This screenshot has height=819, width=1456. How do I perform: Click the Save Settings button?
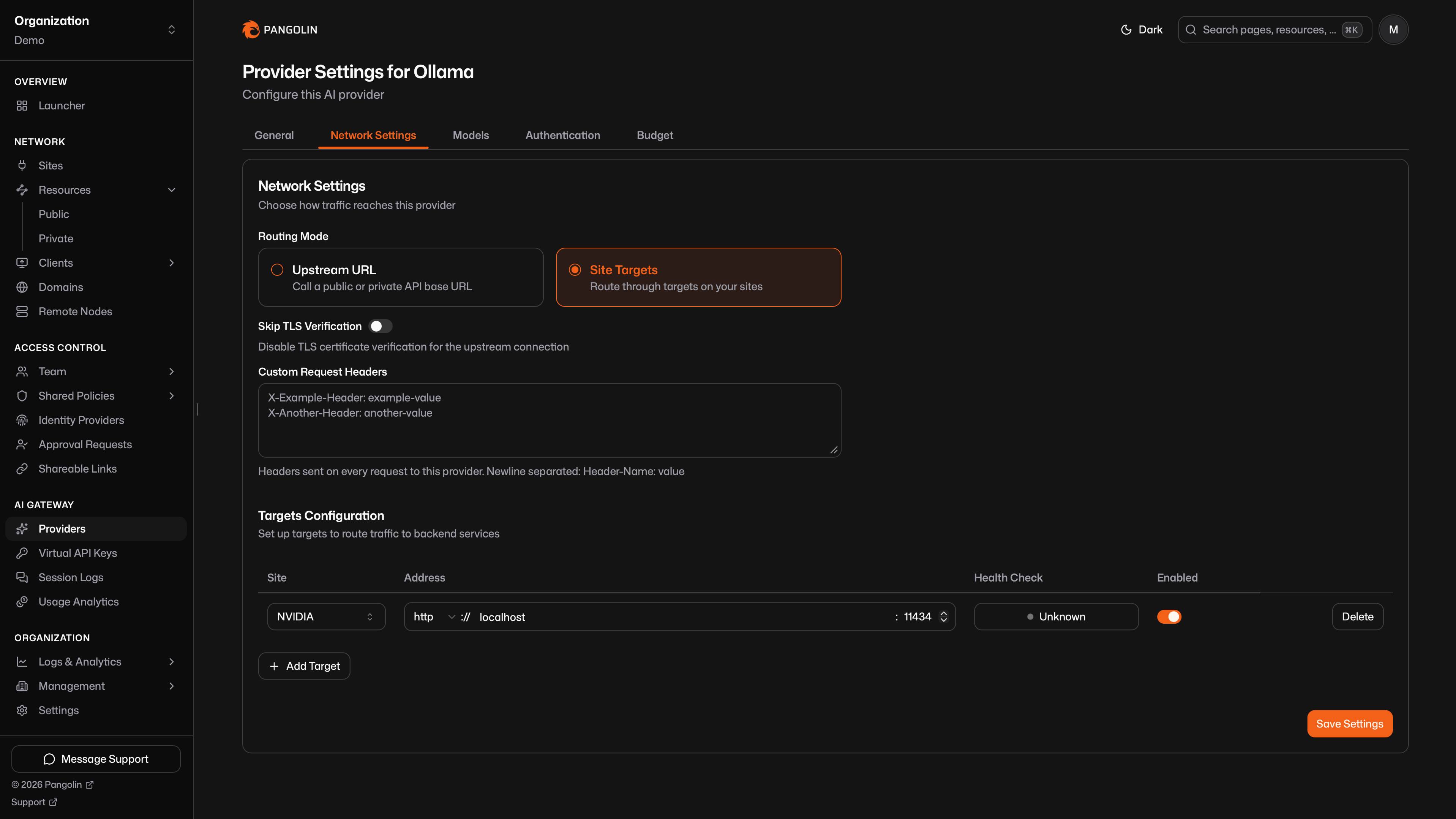pos(1350,724)
